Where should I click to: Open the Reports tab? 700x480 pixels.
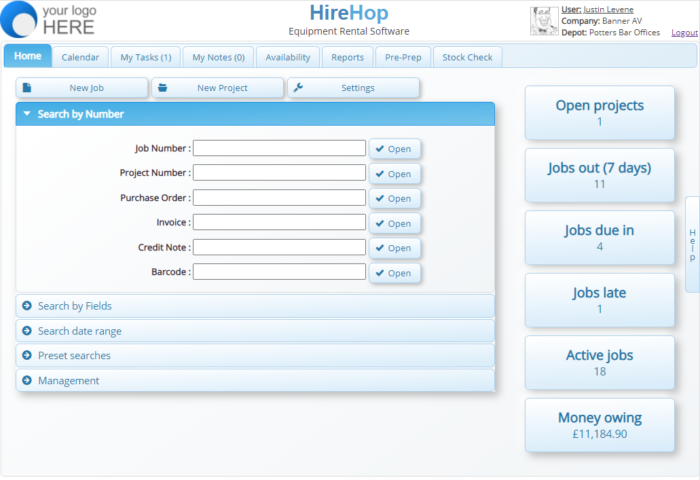(x=347, y=57)
